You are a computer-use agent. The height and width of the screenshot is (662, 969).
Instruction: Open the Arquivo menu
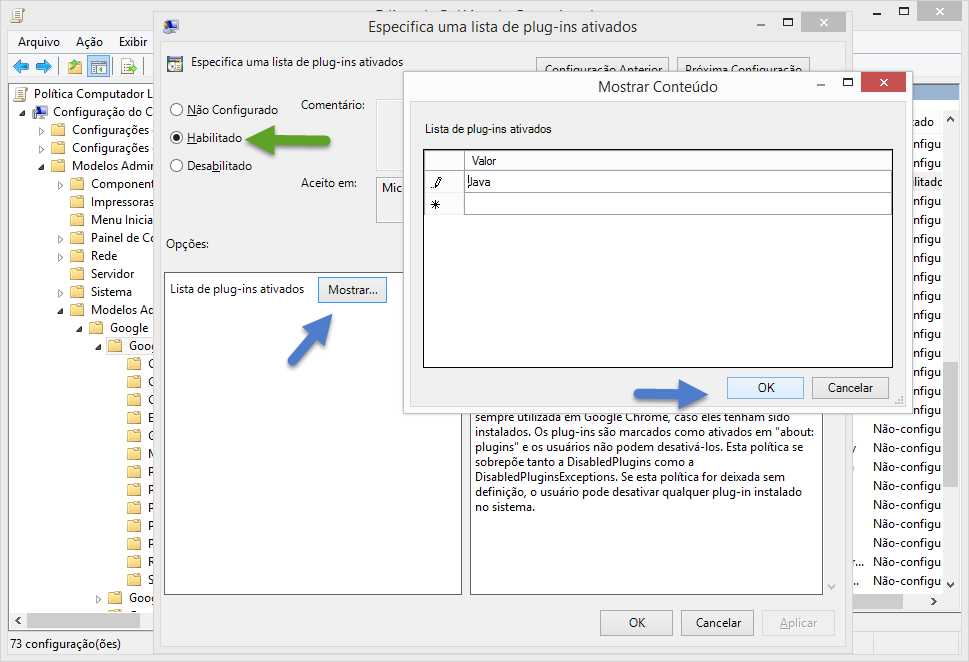pos(39,42)
